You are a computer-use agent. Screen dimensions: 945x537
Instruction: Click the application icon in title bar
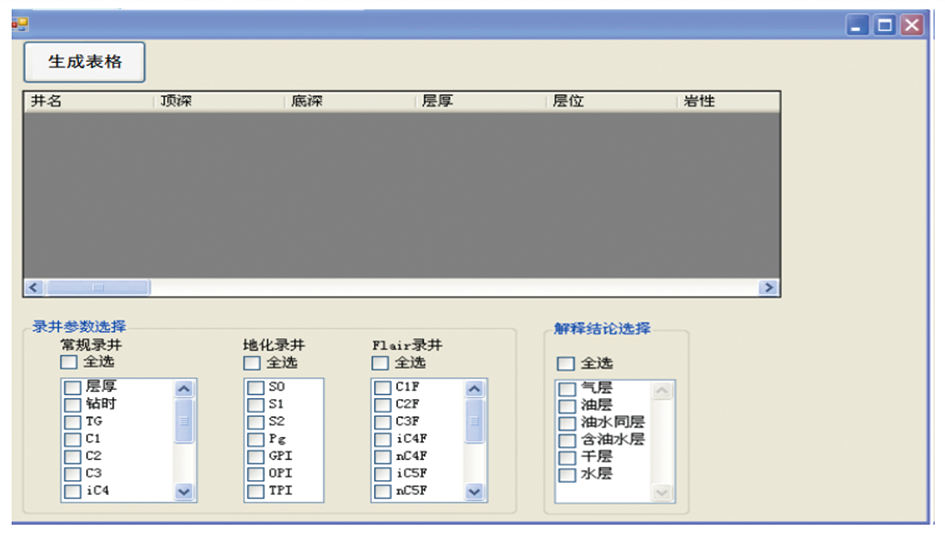click(19, 24)
